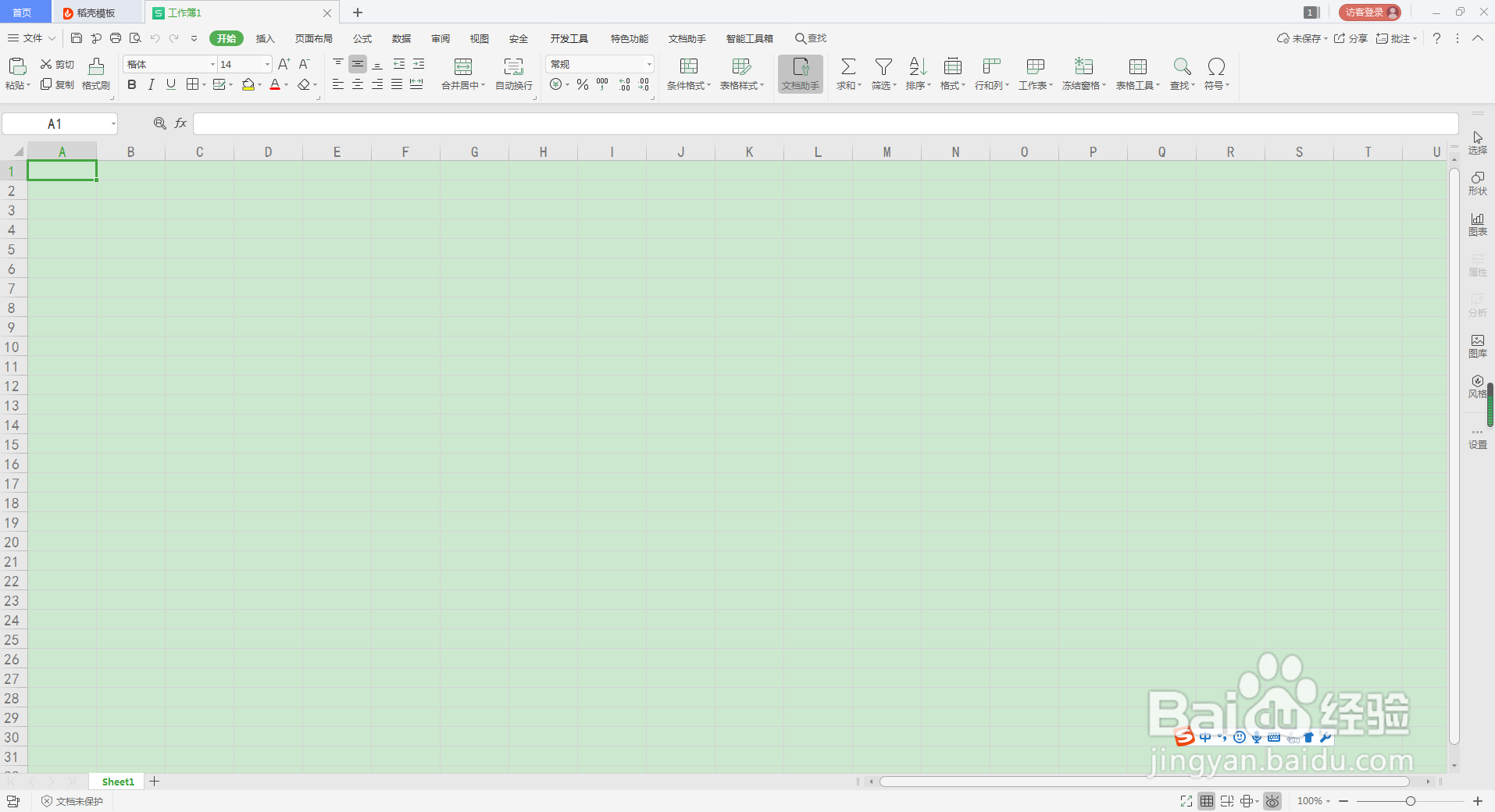The height and width of the screenshot is (812, 1495).
Task: Click the Share (分享) button
Action: 1350,38
